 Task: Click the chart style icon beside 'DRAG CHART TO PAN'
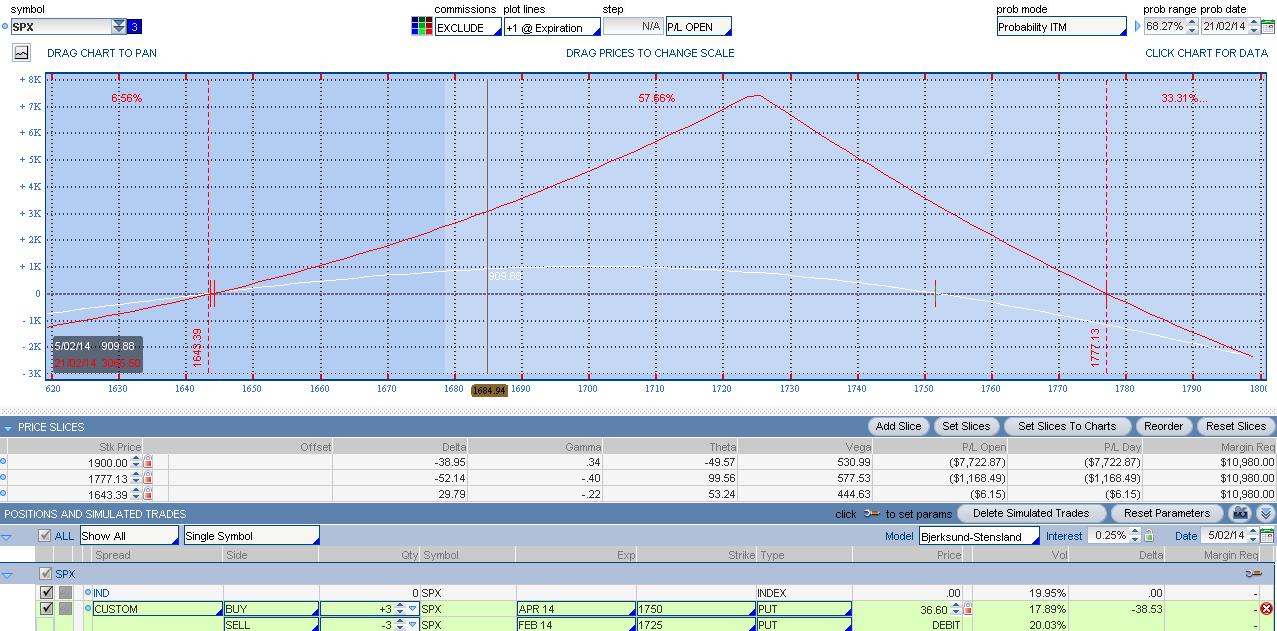click(x=21, y=53)
